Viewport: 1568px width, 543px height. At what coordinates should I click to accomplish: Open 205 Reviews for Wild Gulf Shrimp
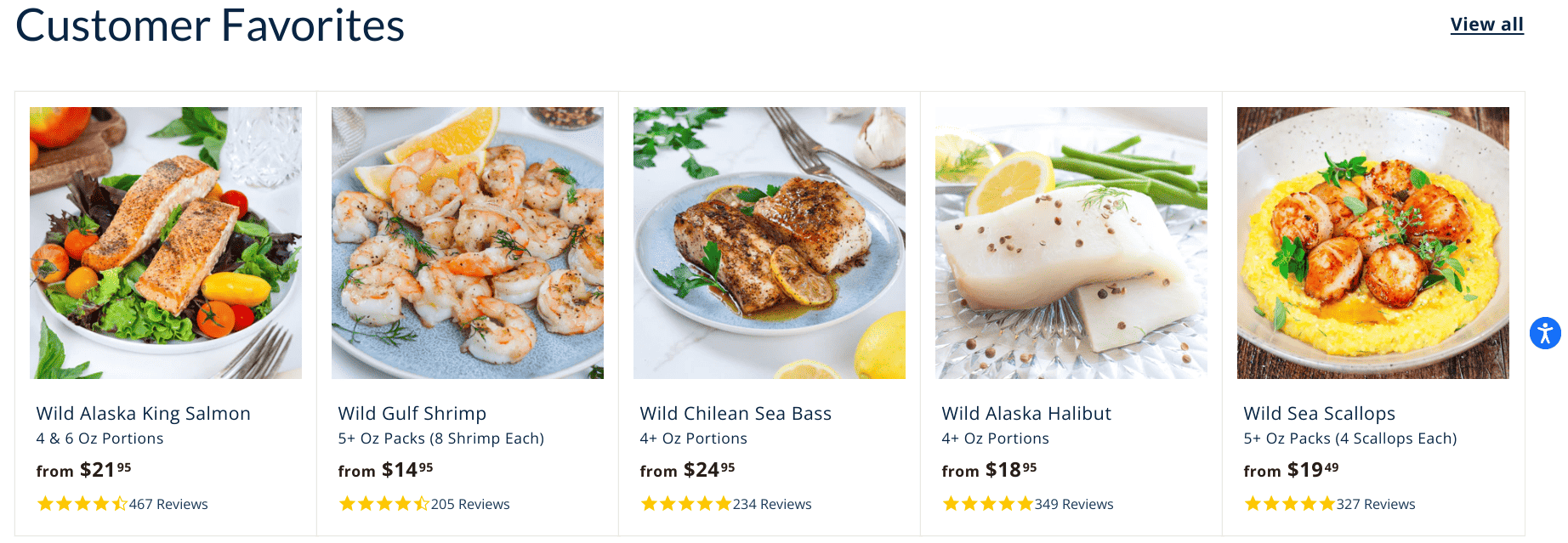pos(469,503)
